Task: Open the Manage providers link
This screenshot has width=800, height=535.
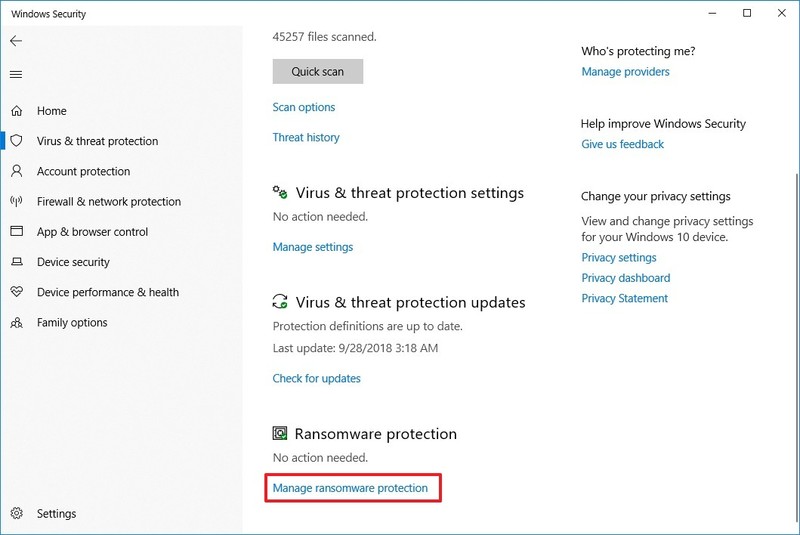Action: pyautogui.click(x=625, y=72)
